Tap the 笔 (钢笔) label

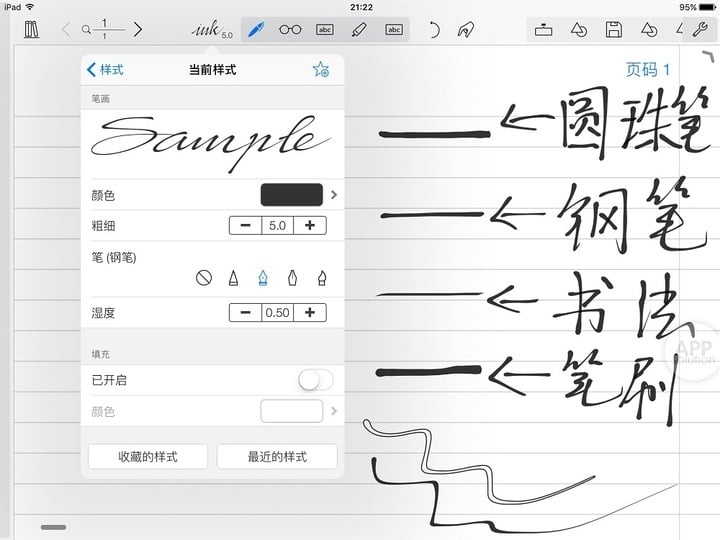coord(114,257)
